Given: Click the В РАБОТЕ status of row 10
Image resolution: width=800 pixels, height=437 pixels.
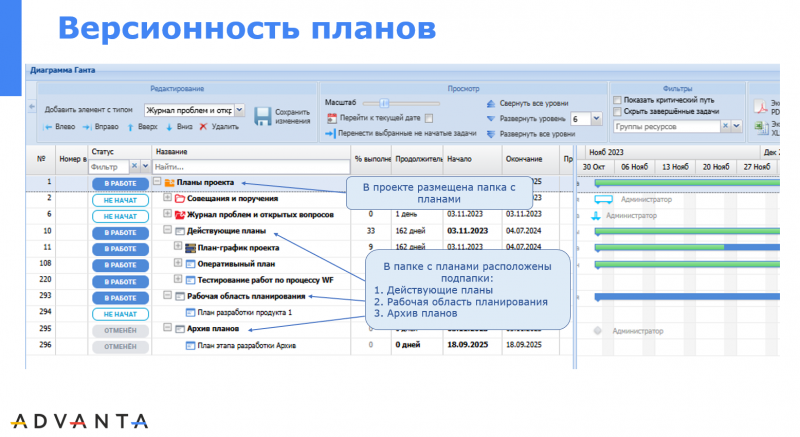Looking at the screenshot, I should coord(120,231).
